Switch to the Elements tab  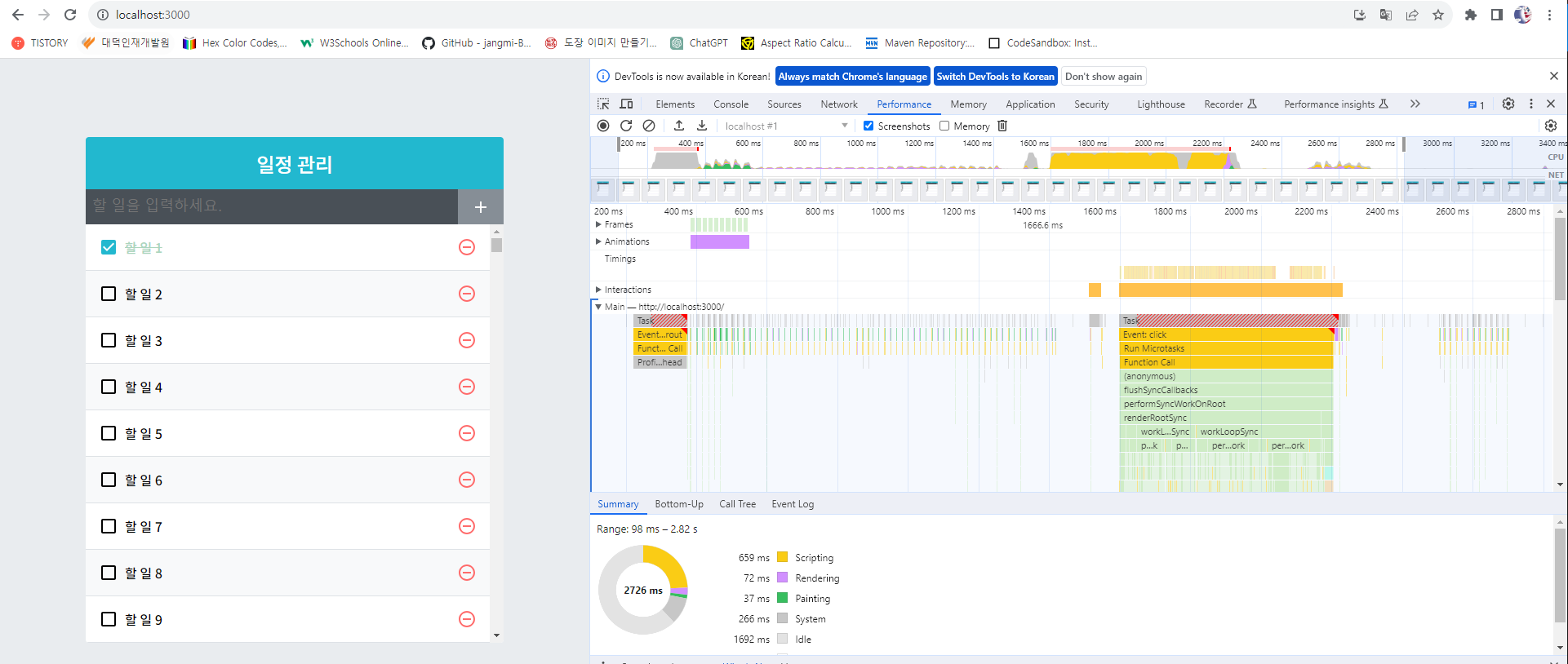(675, 104)
